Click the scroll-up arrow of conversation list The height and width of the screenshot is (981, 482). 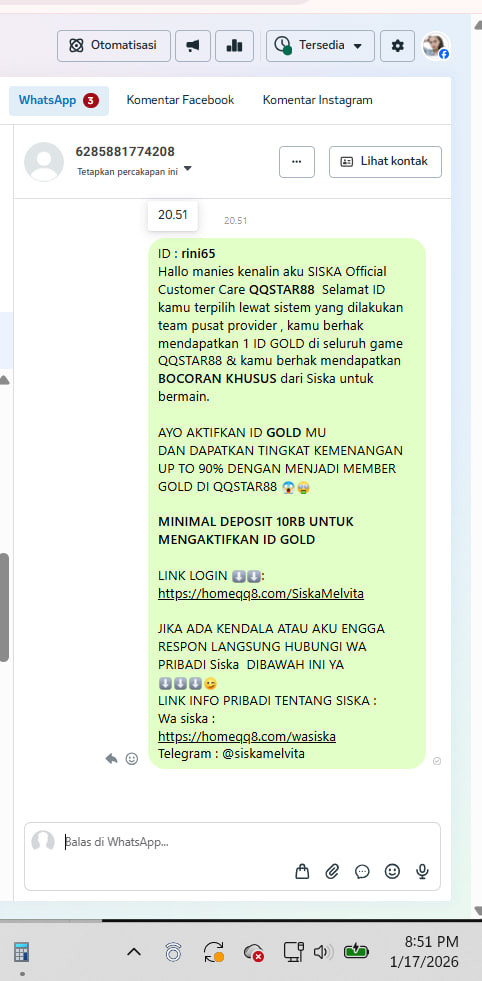(4, 379)
